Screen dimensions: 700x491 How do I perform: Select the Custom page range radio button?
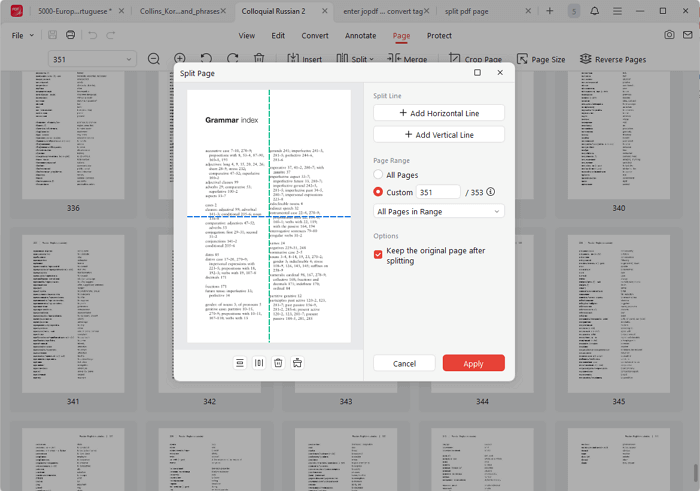pyautogui.click(x=378, y=191)
